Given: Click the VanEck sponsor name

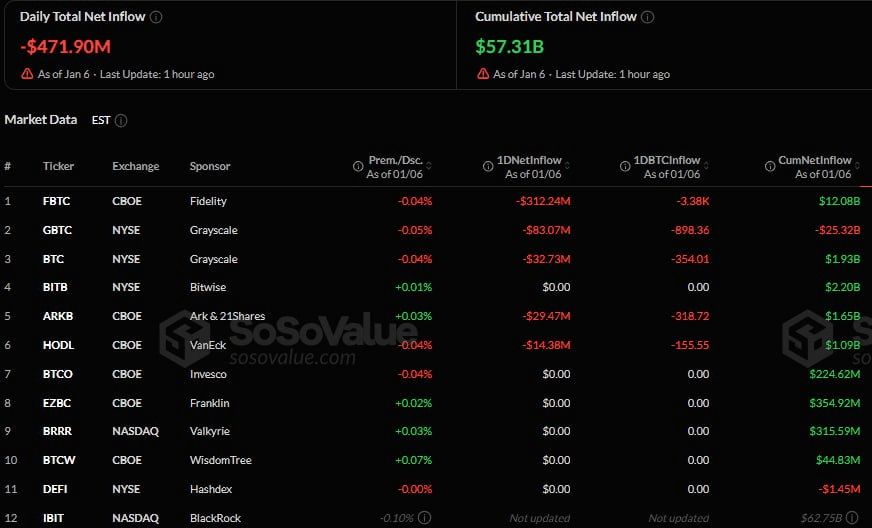Looking at the screenshot, I should [208, 346].
